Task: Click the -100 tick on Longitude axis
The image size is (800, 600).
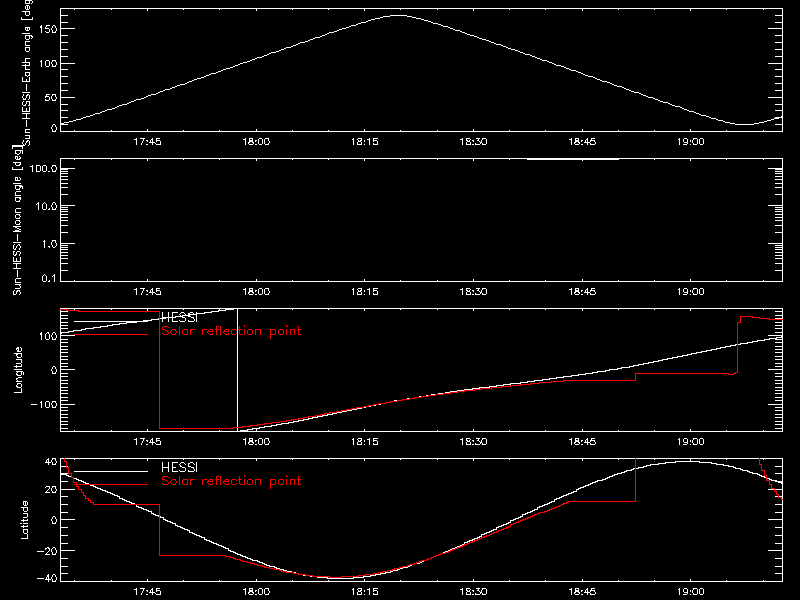Action: point(44,404)
